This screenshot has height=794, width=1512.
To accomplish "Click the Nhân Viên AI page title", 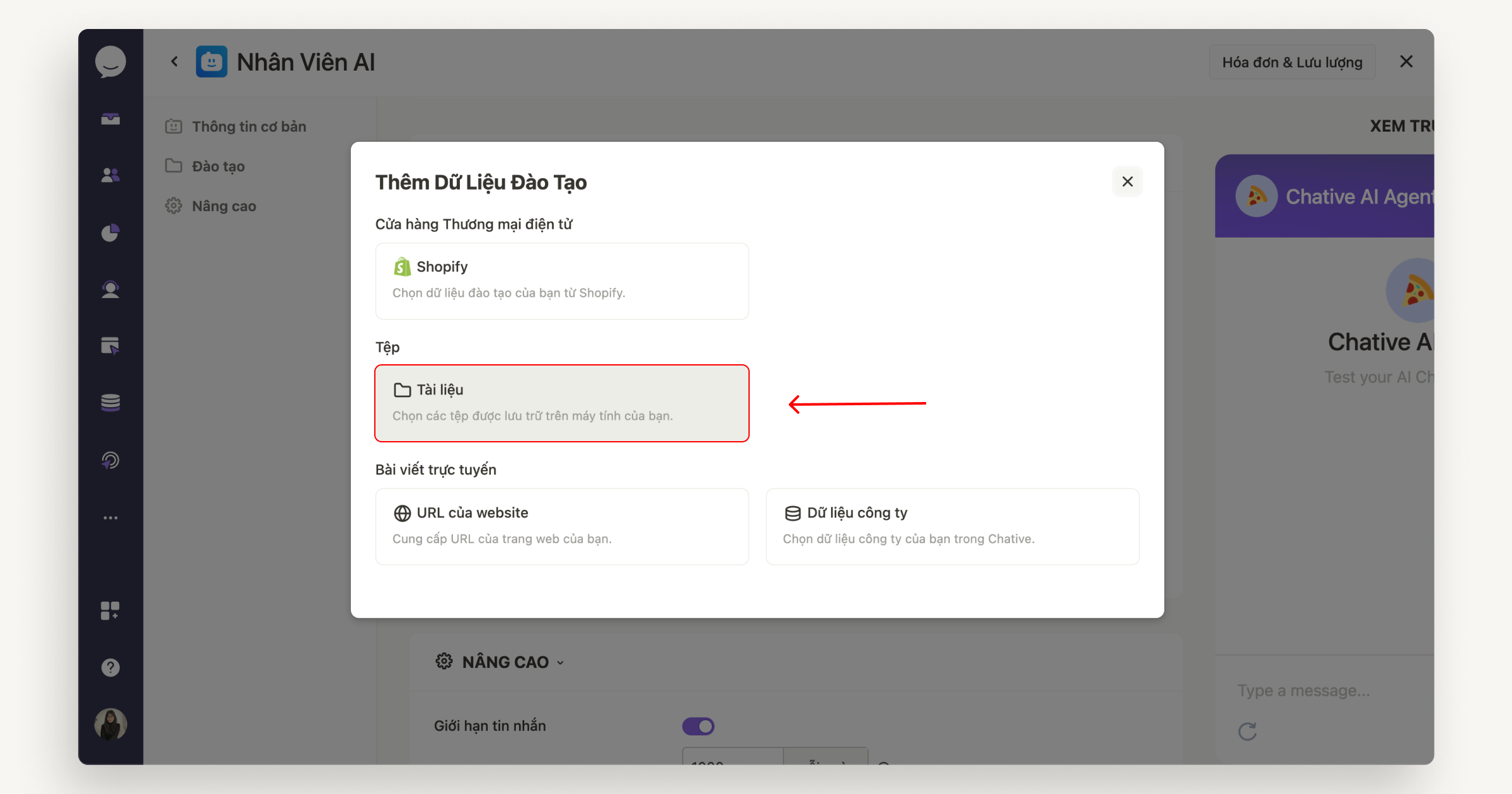I will pos(306,62).
